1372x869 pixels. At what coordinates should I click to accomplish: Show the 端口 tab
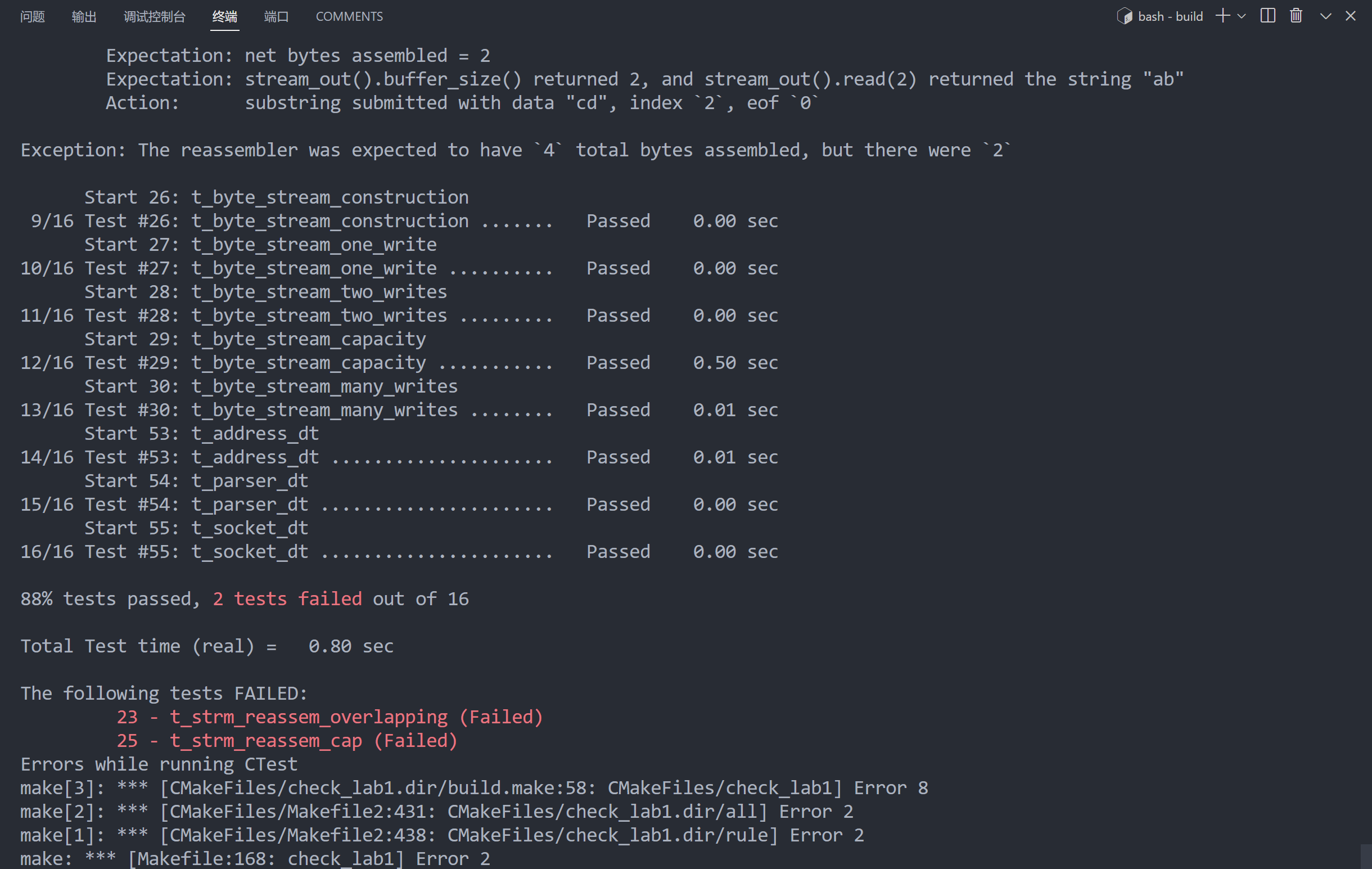(x=276, y=16)
